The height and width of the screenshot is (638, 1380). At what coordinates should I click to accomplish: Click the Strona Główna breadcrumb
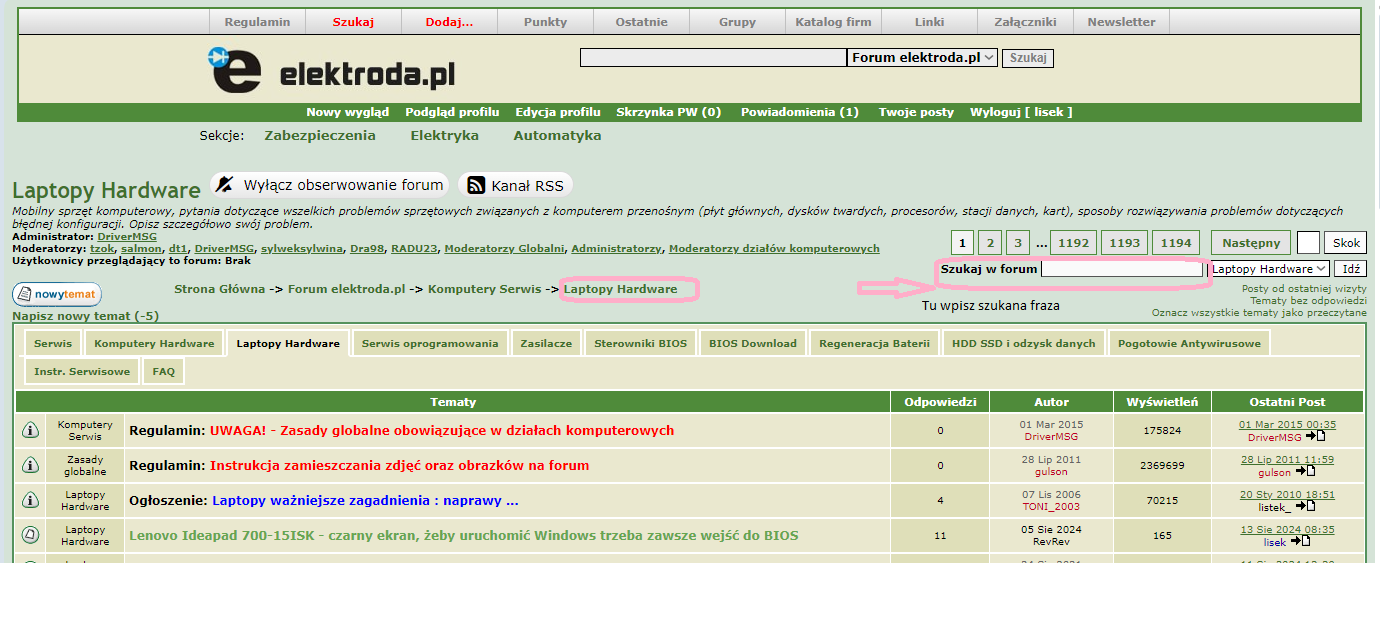(x=220, y=289)
